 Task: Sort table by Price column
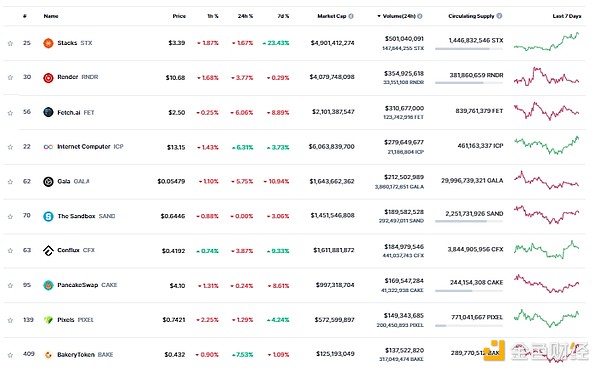click(179, 16)
